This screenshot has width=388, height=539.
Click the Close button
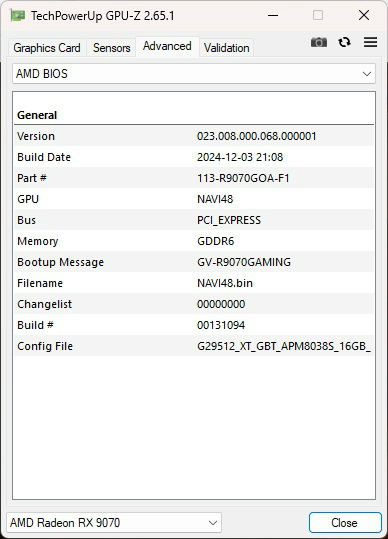click(345, 523)
